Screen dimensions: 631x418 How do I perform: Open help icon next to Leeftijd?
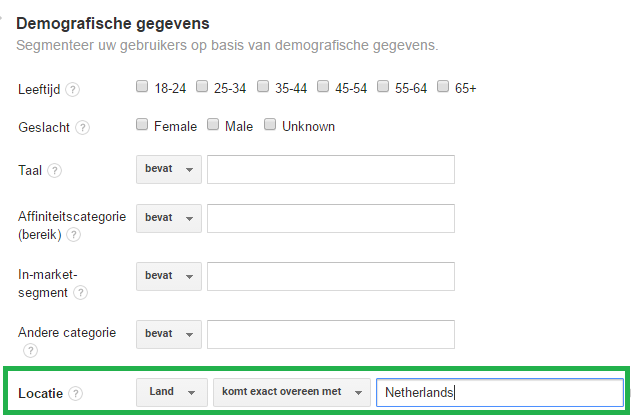[72, 89]
